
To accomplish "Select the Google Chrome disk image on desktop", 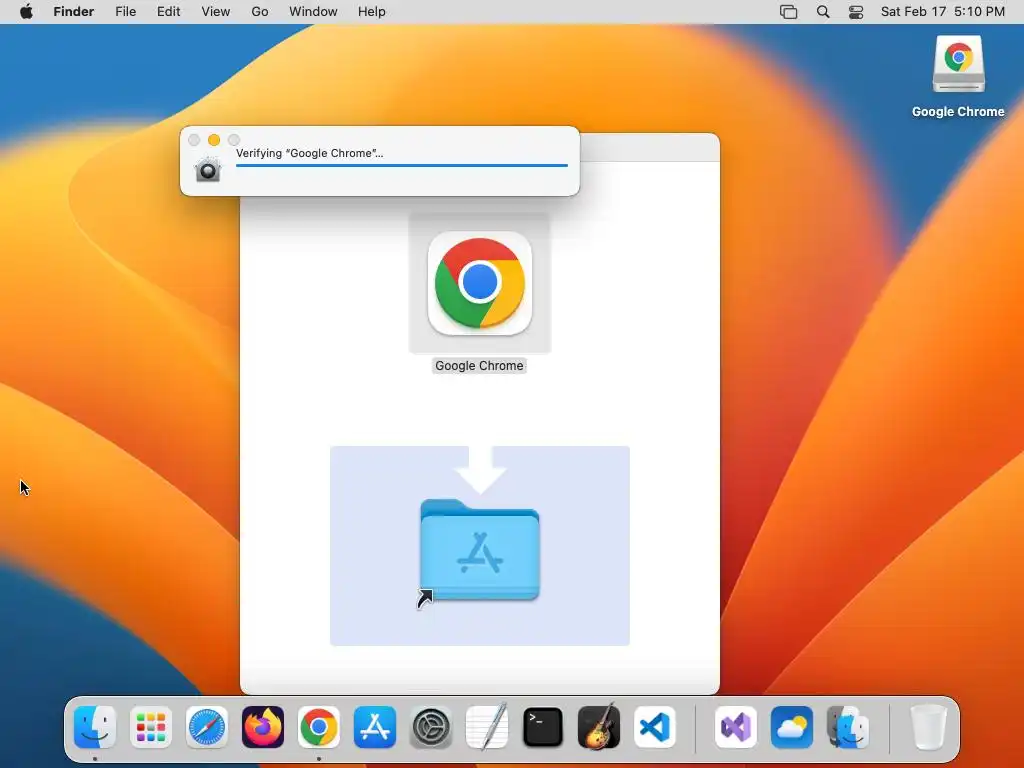I will coord(958,64).
